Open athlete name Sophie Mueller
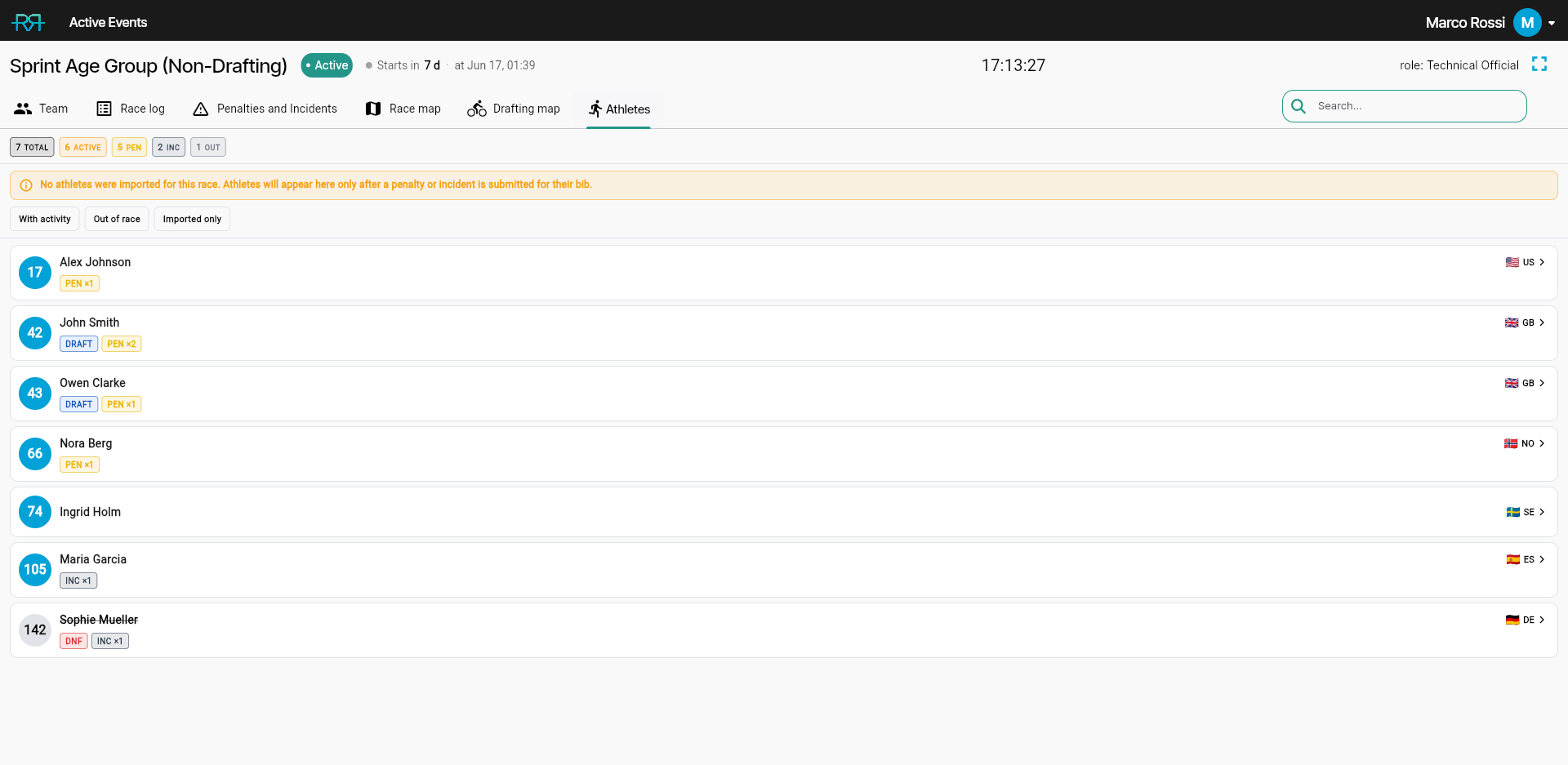Viewport: 1568px width, 765px height. tap(99, 620)
